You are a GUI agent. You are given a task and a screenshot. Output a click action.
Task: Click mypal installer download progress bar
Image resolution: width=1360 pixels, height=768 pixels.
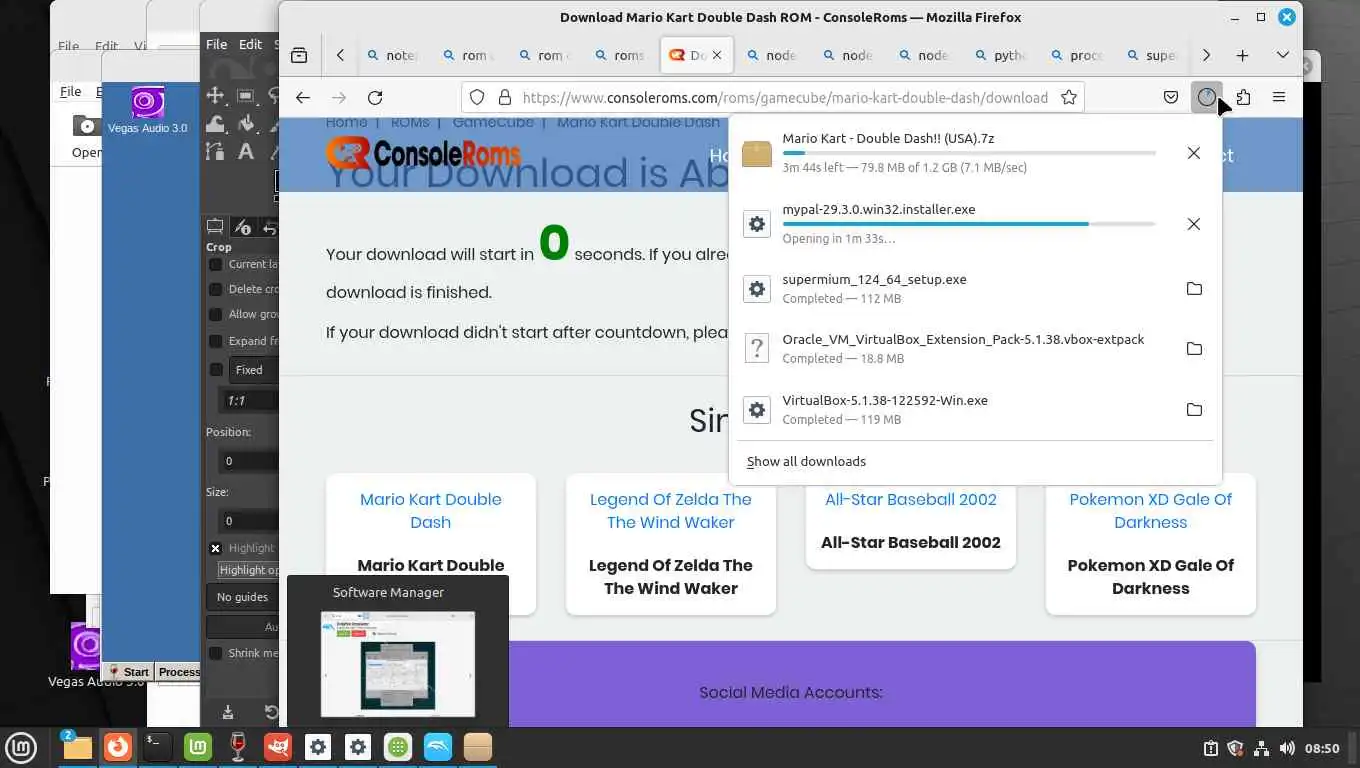(969, 224)
